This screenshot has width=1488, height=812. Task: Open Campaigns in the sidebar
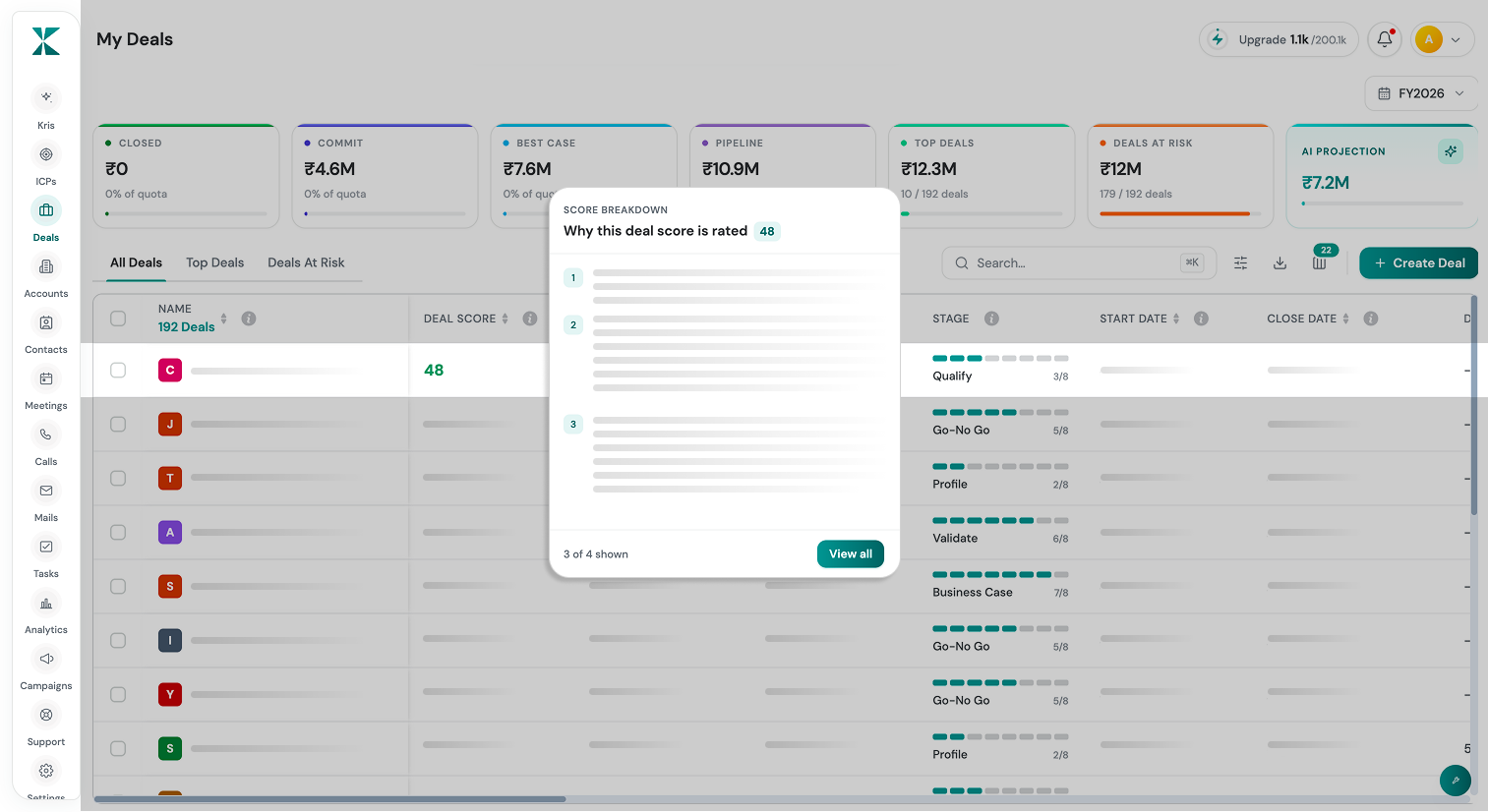(46, 667)
